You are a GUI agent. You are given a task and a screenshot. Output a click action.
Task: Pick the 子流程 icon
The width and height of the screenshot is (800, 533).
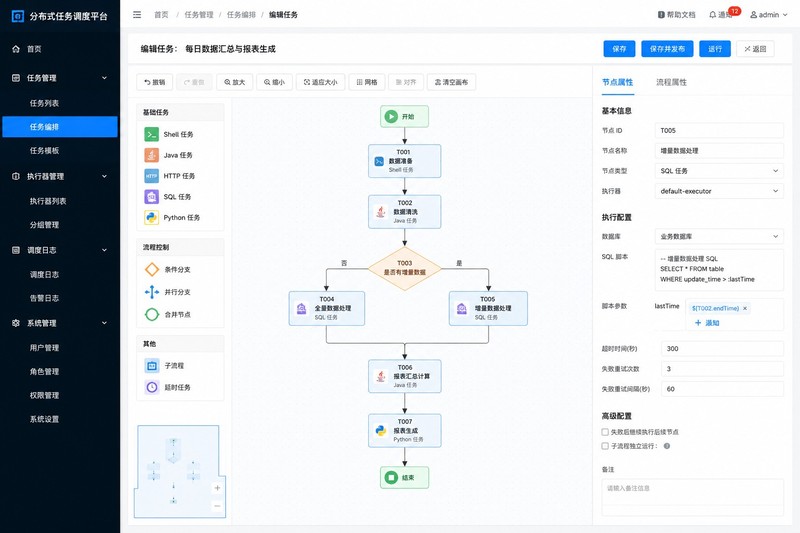pyautogui.click(x=152, y=366)
